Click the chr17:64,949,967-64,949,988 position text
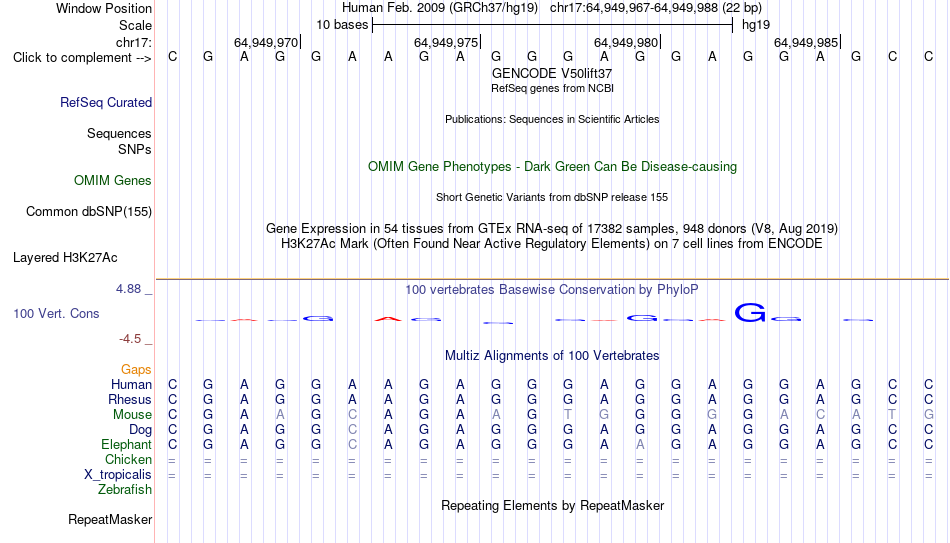950x543 pixels. tap(656, 8)
